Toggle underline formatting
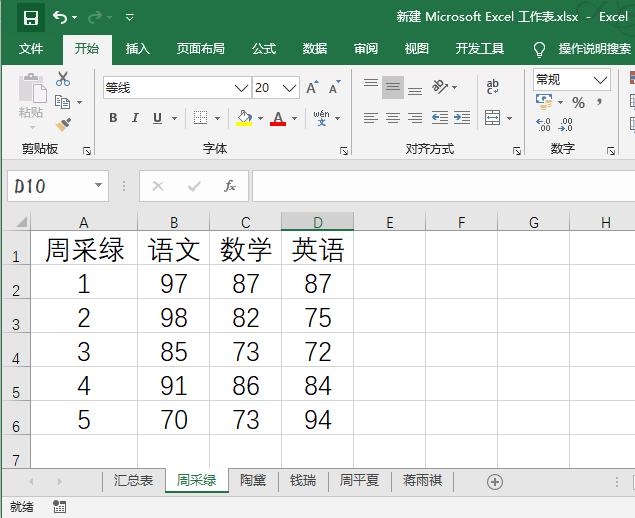Image resolution: width=635 pixels, height=518 pixels. point(158,118)
